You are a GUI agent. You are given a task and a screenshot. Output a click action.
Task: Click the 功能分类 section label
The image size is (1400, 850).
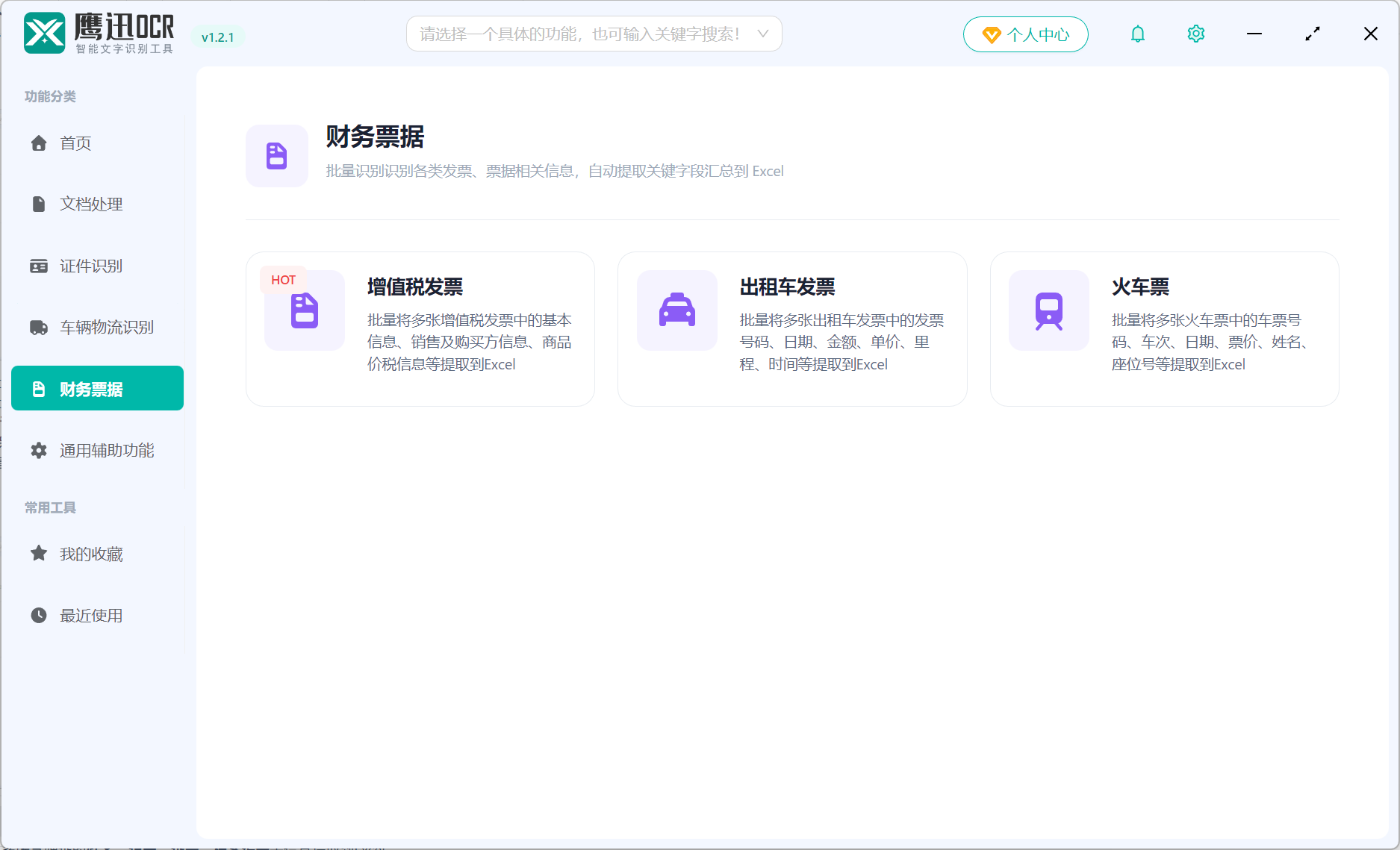click(50, 96)
